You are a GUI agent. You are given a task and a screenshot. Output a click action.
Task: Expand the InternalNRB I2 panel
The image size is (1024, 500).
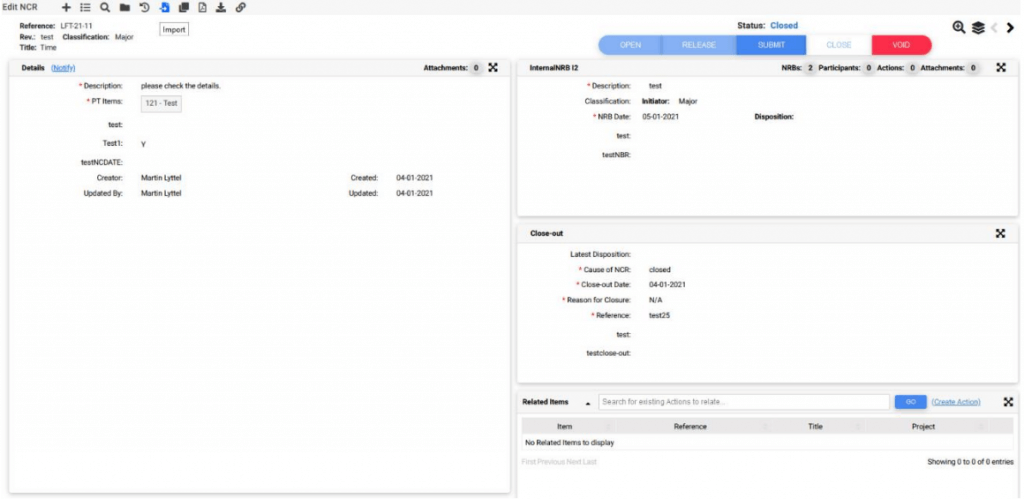(1000, 67)
